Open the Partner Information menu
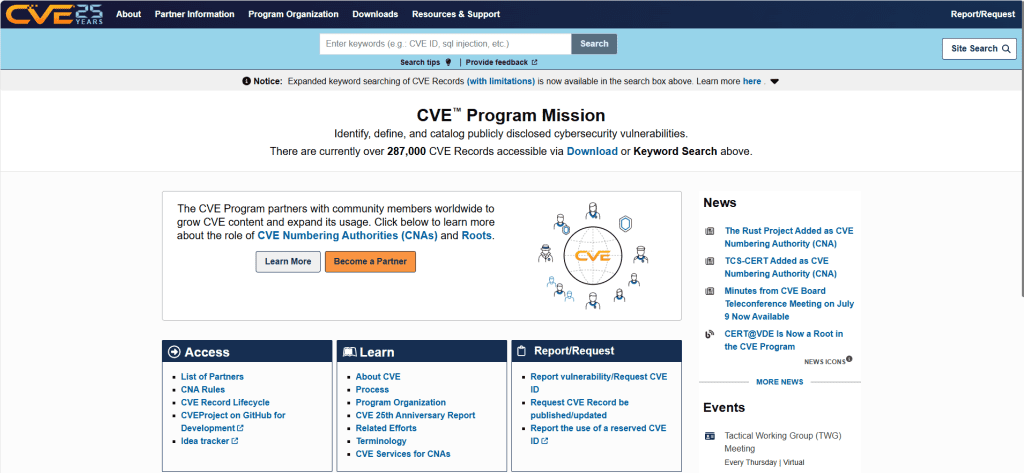Viewport: 1024px width, 473px height. coord(195,14)
